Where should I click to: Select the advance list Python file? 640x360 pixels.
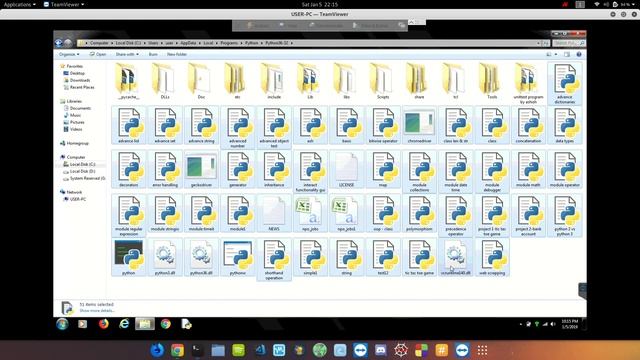pos(129,125)
